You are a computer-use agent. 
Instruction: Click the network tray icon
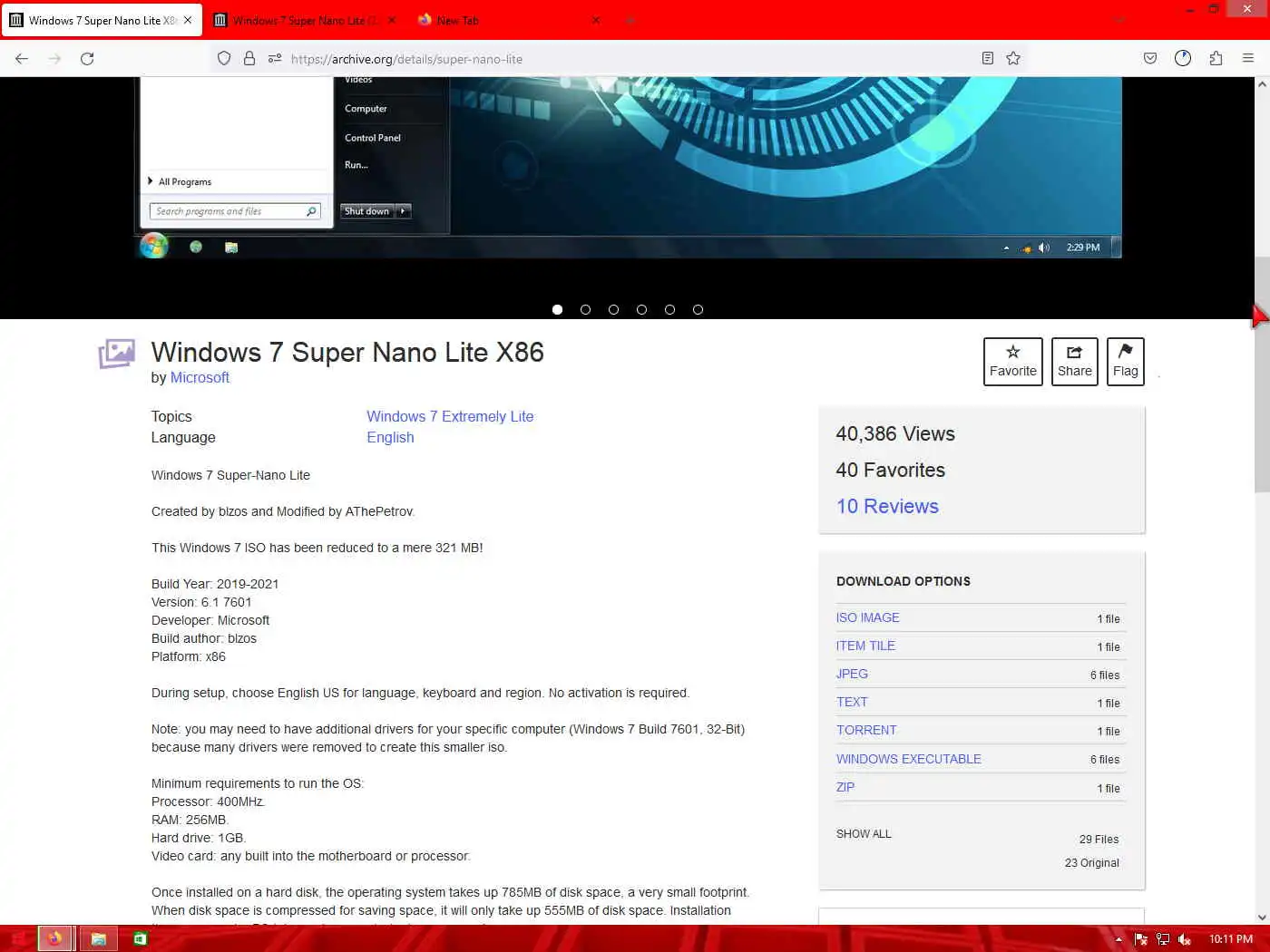pos(1162,939)
